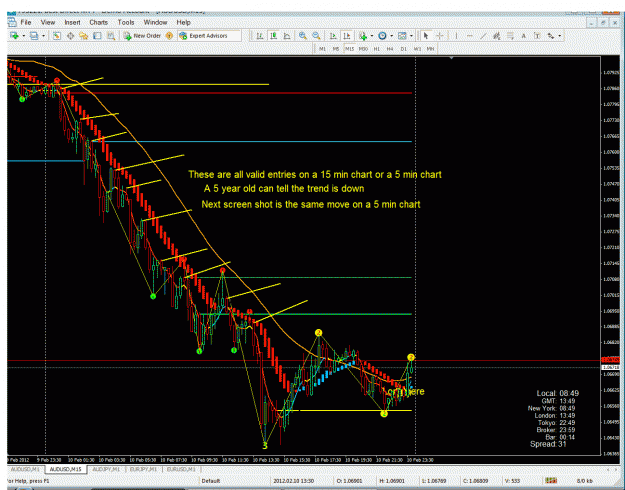Open the New Chart icon
Image resolution: width=625 pixels, height=490 pixels.
pos(15,36)
